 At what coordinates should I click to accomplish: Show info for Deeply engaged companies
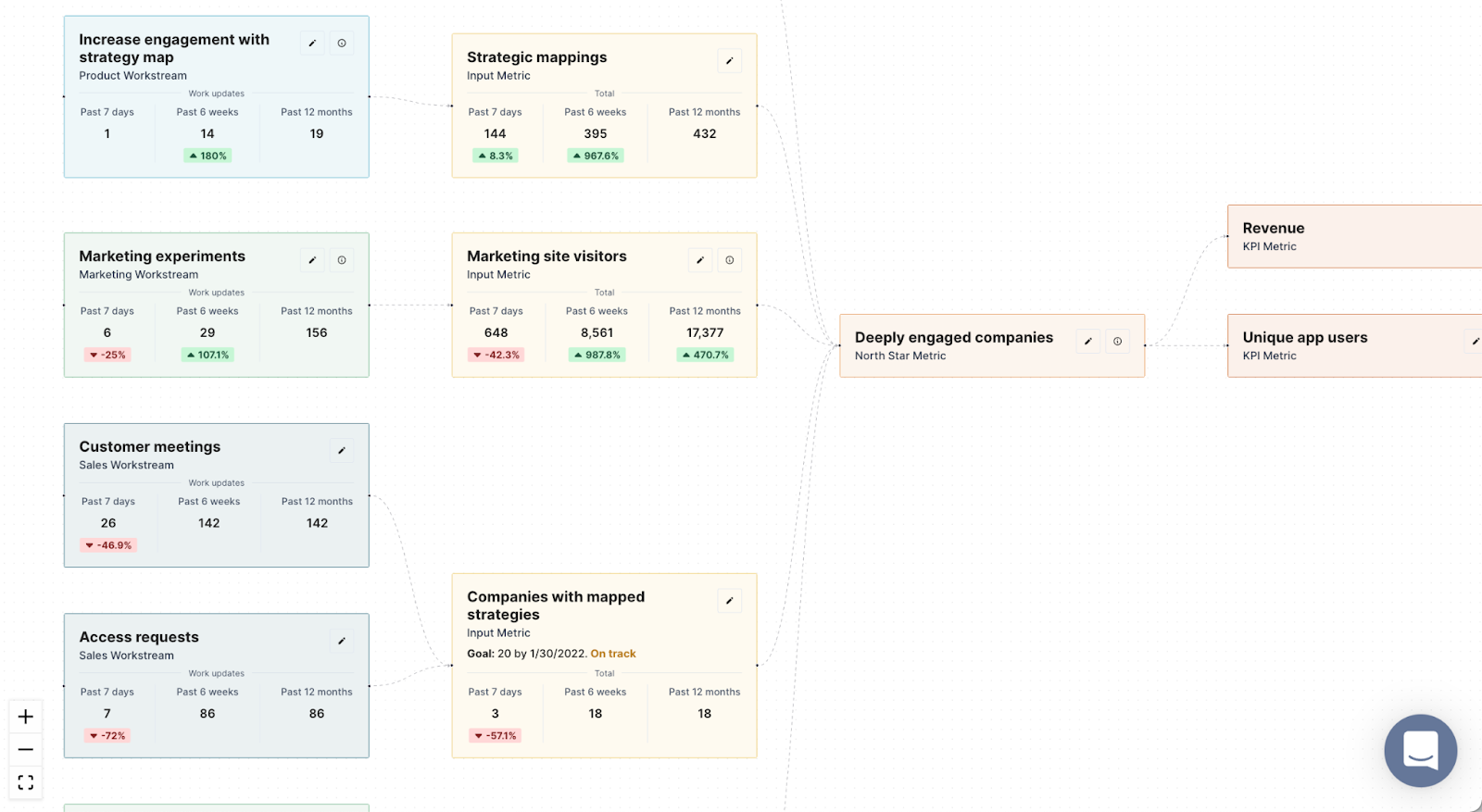click(1118, 342)
